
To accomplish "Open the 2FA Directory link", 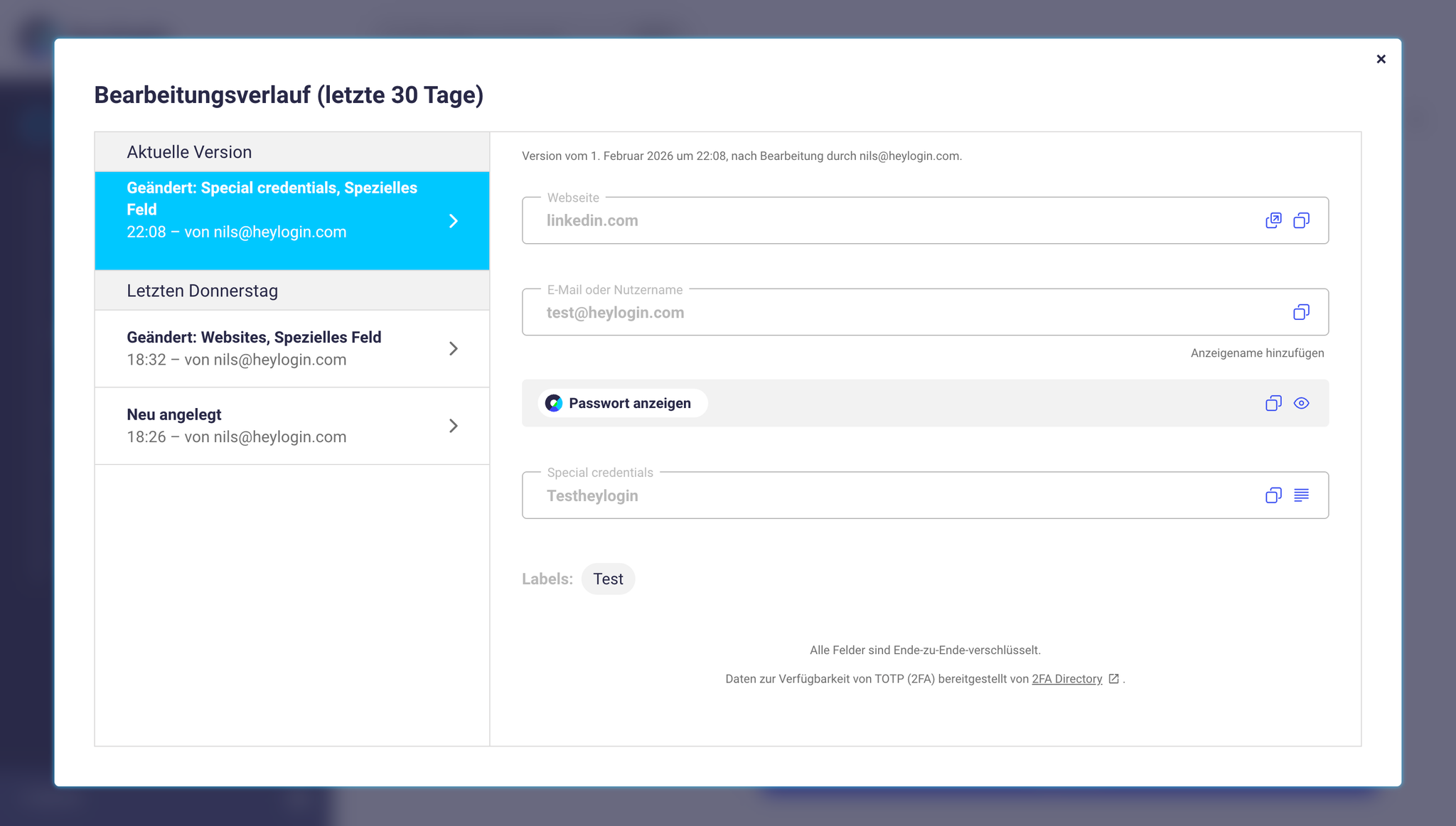I will pyautogui.click(x=1066, y=679).
